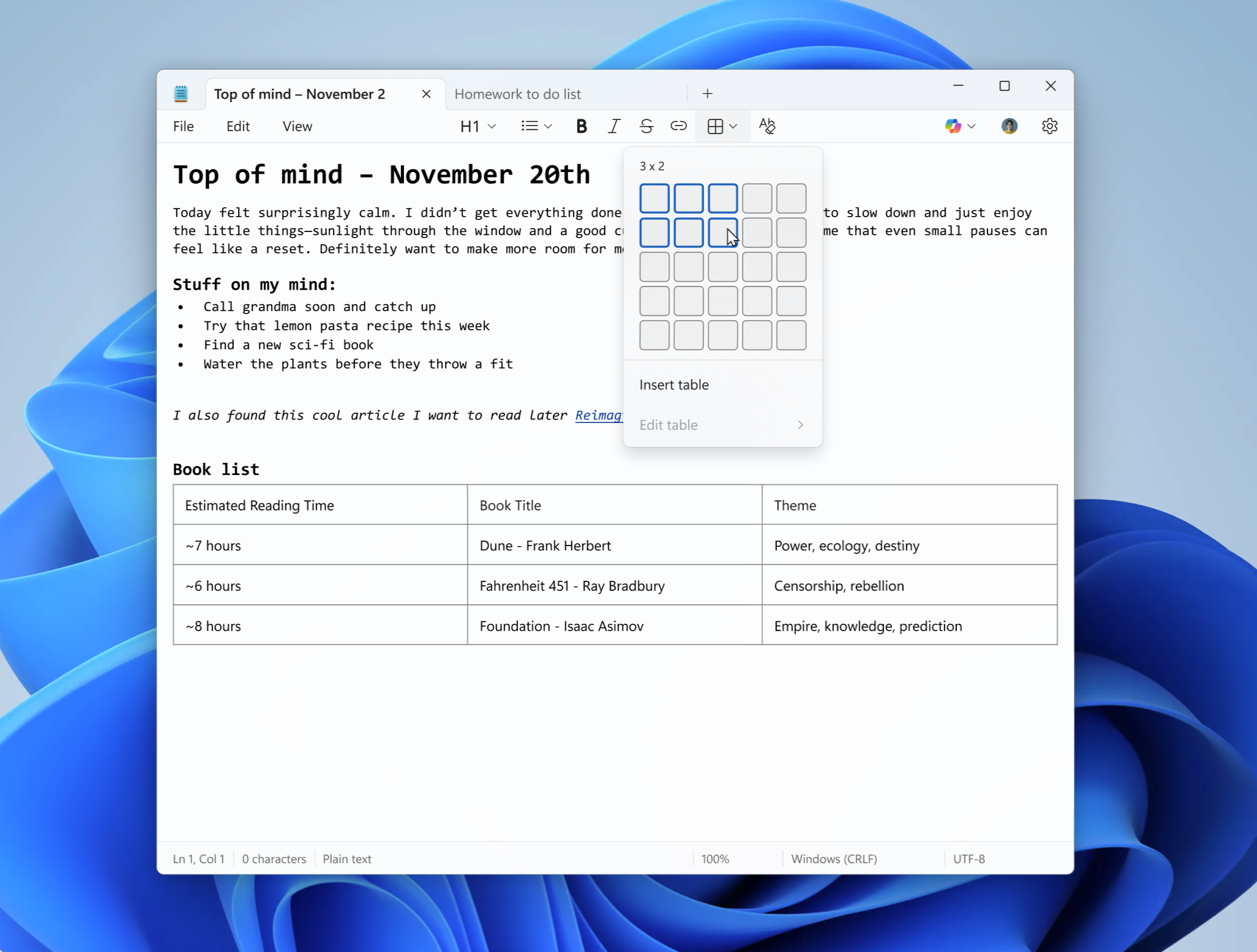Open Notepad settings
This screenshot has height=952, width=1257.
coord(1049,126)
